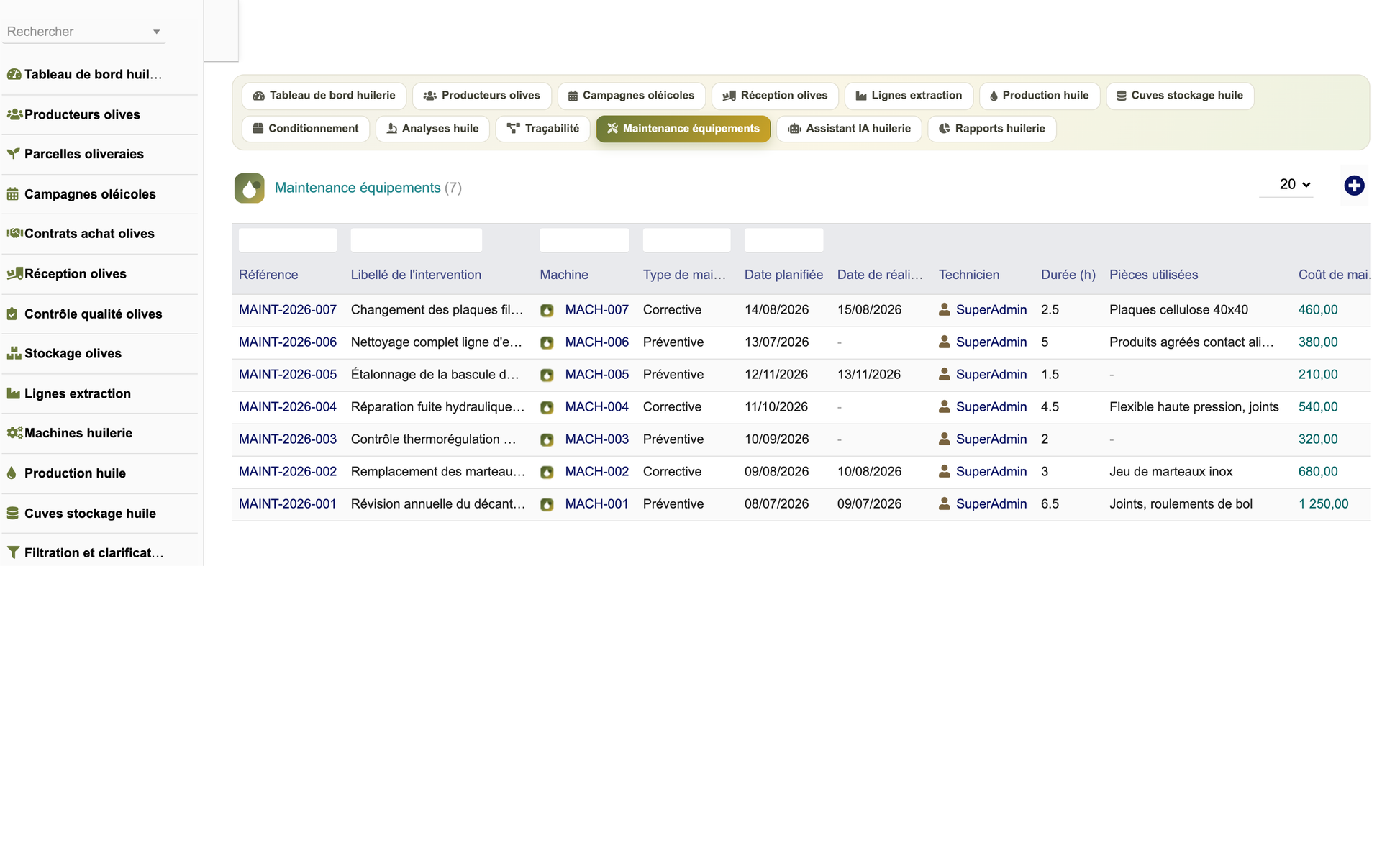Click Jeu de marteaux inox cell

click(1171, 472)
